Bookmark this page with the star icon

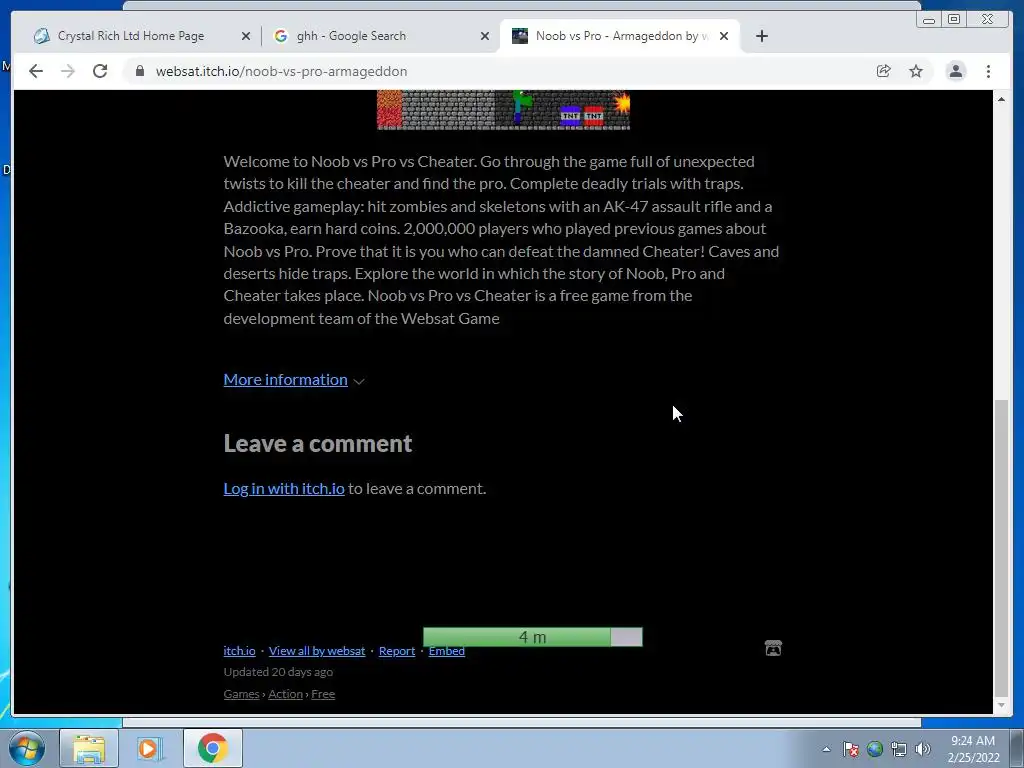point(916,71)
